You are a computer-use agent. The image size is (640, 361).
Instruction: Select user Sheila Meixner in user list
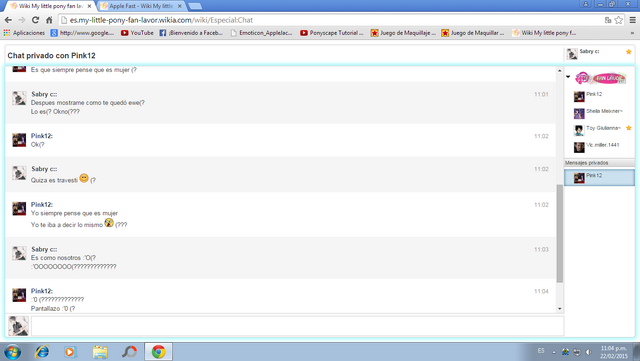[600, 113]
